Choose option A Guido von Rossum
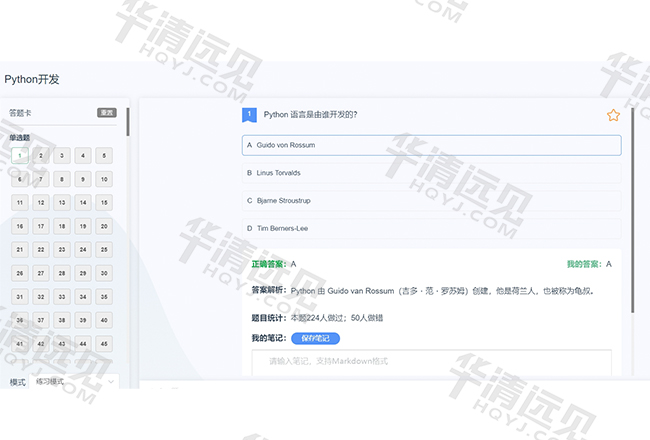The width and height of the screenshot is (650, 440). coord(431,145)
